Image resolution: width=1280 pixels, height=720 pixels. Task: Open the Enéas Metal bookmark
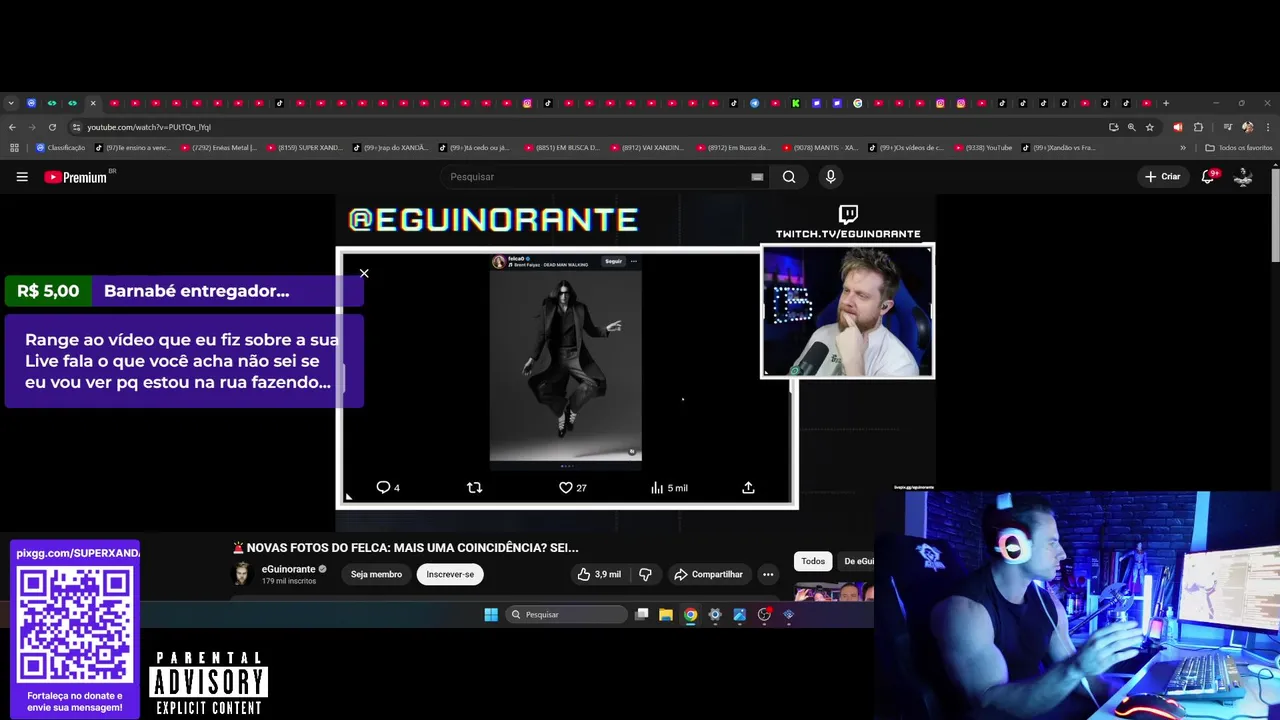[x=219, y=148]
